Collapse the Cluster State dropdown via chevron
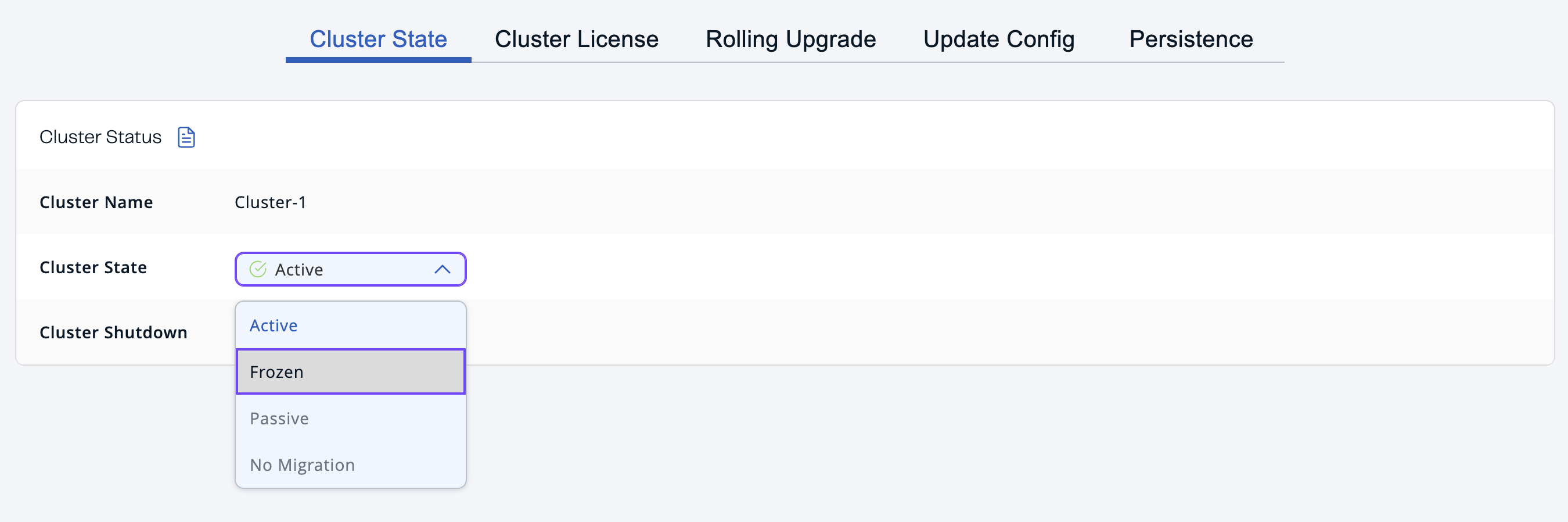 pos(443,269)
